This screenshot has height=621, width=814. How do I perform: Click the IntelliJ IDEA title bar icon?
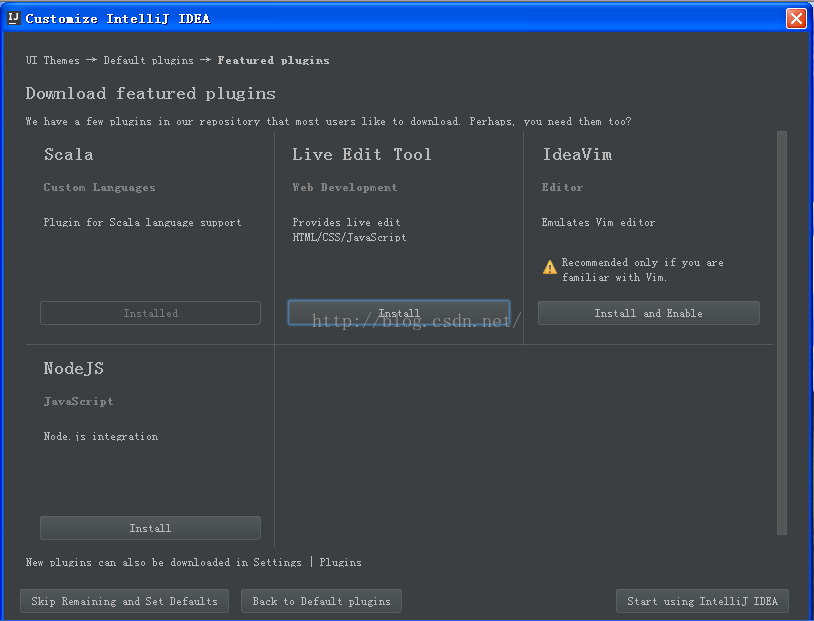14,18
